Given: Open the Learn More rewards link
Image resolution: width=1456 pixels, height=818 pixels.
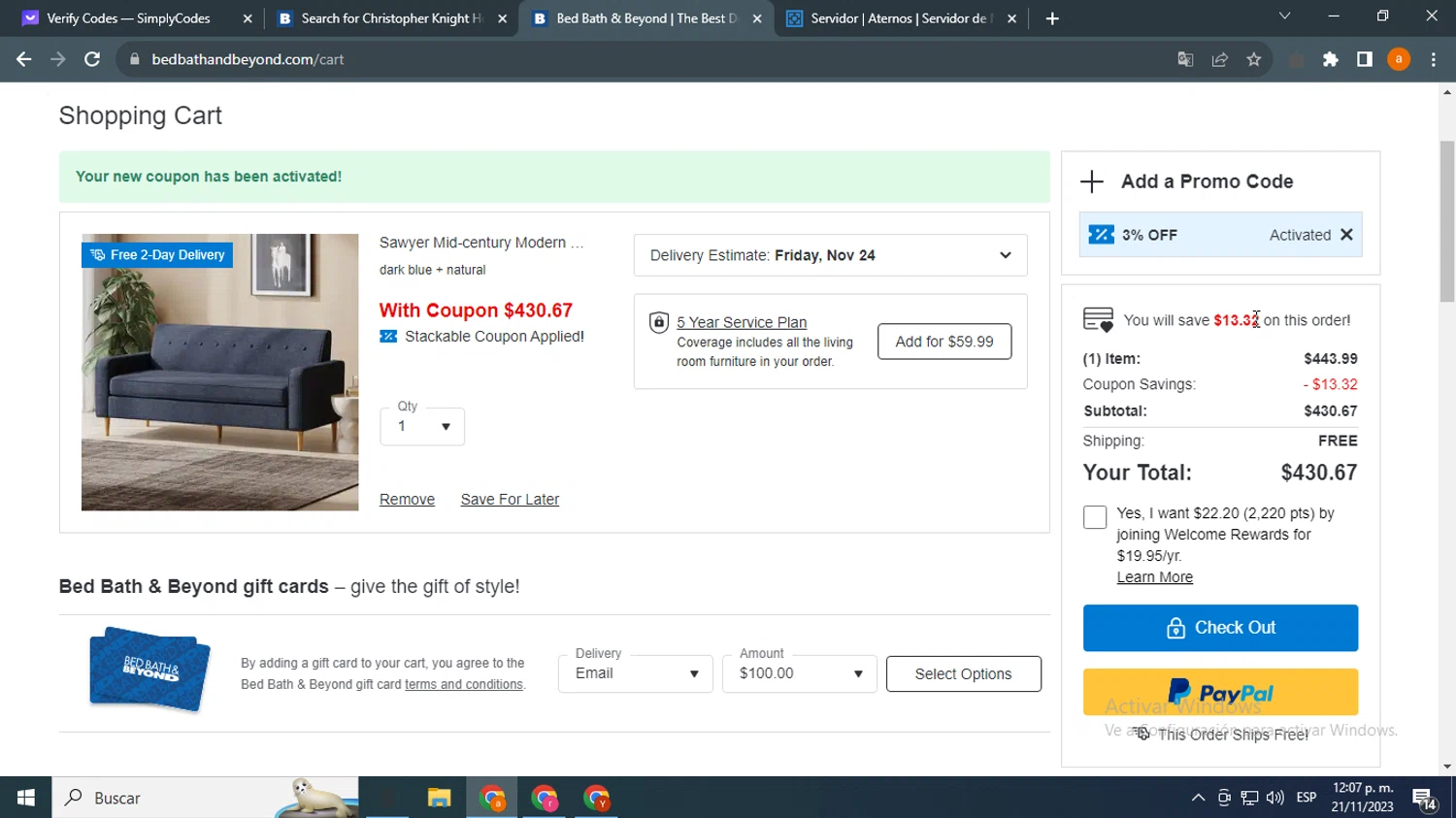Looking at the screenshot, I should point(1154,577).
